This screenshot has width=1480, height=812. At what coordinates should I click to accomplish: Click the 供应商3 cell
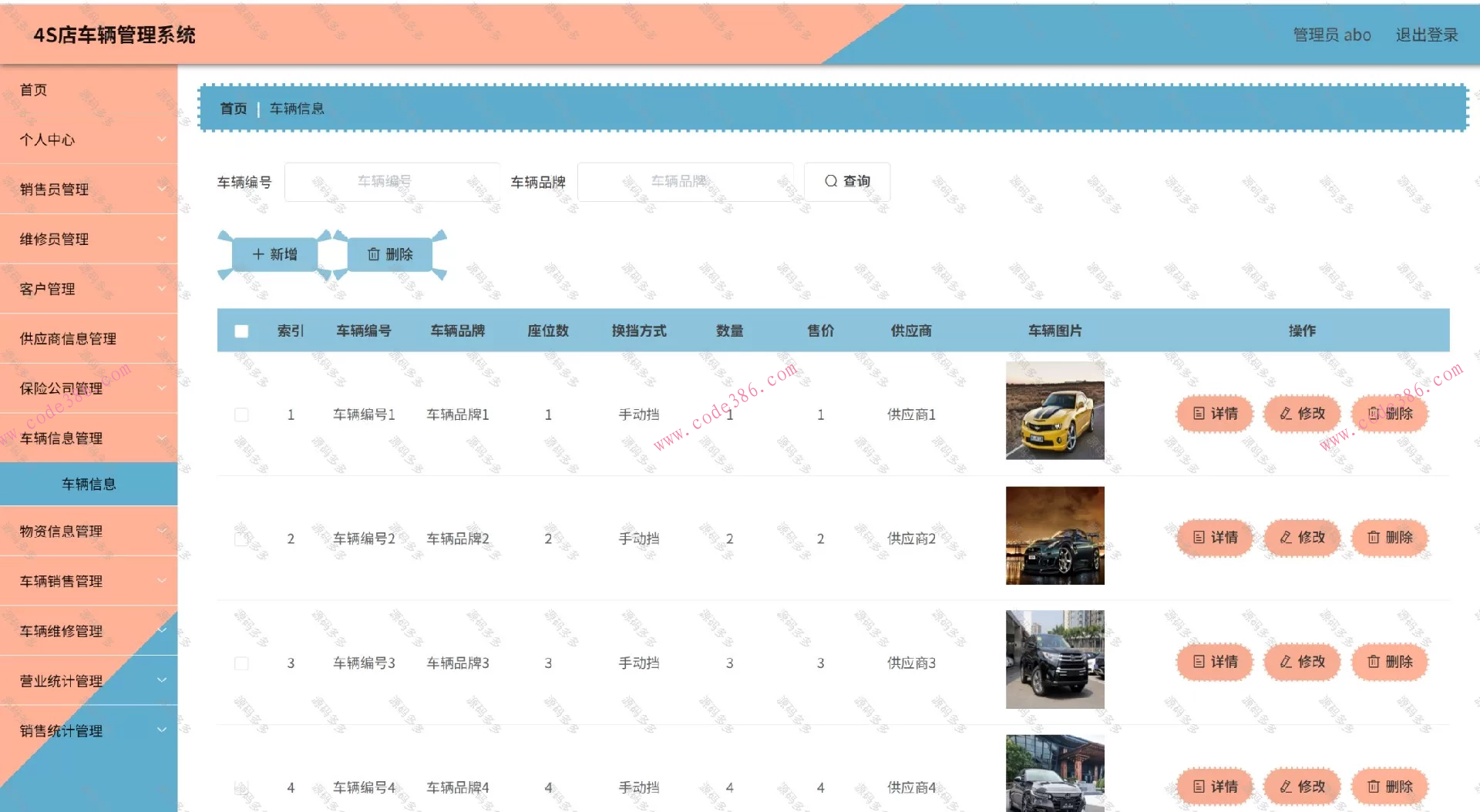coord(911,663)
